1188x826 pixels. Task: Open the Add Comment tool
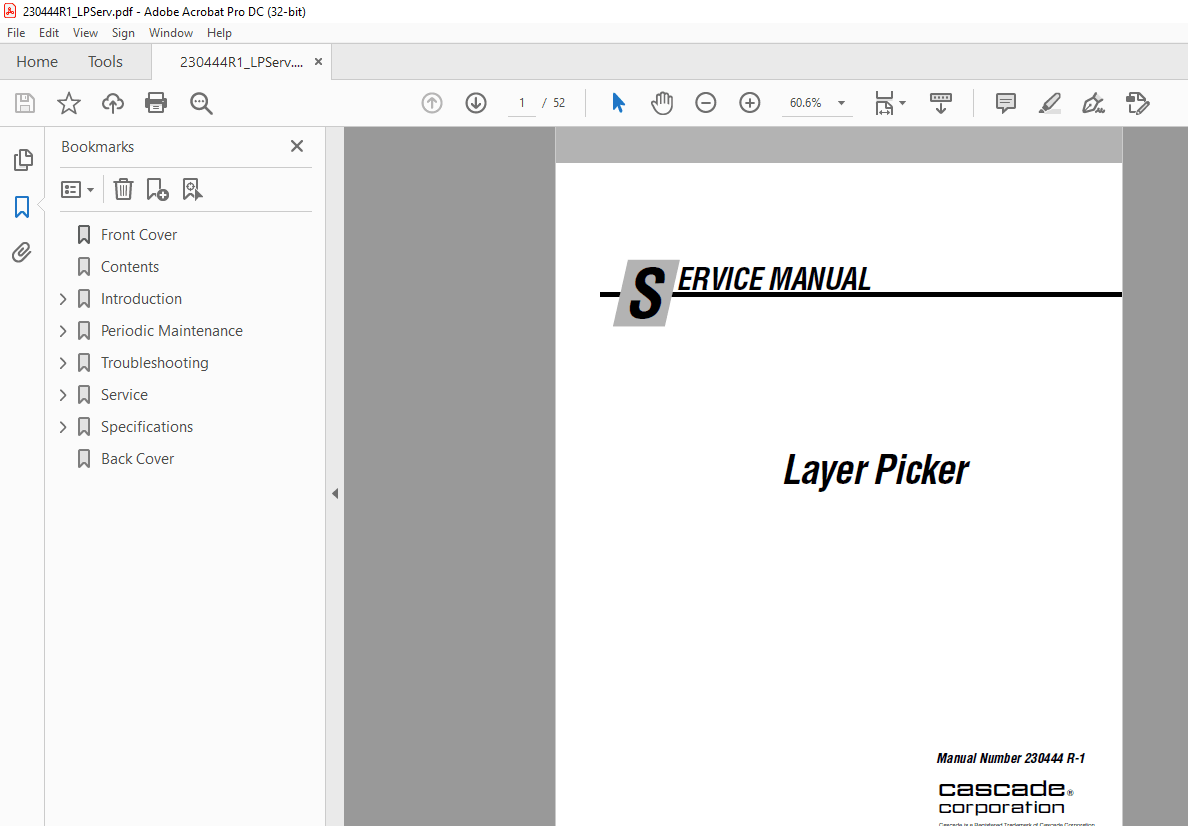tap(1004, 103)
